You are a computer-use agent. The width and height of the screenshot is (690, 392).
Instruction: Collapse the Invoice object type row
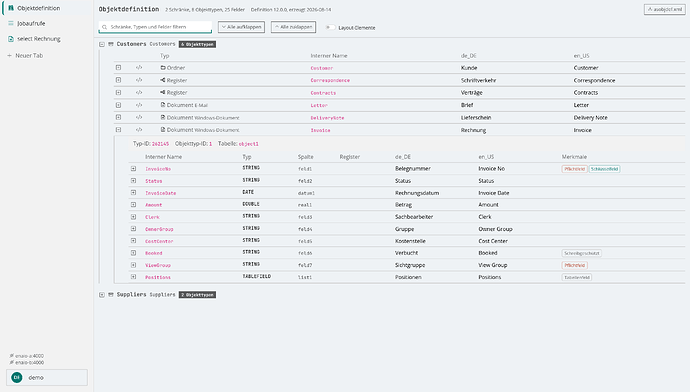click(x=118, y=130)
